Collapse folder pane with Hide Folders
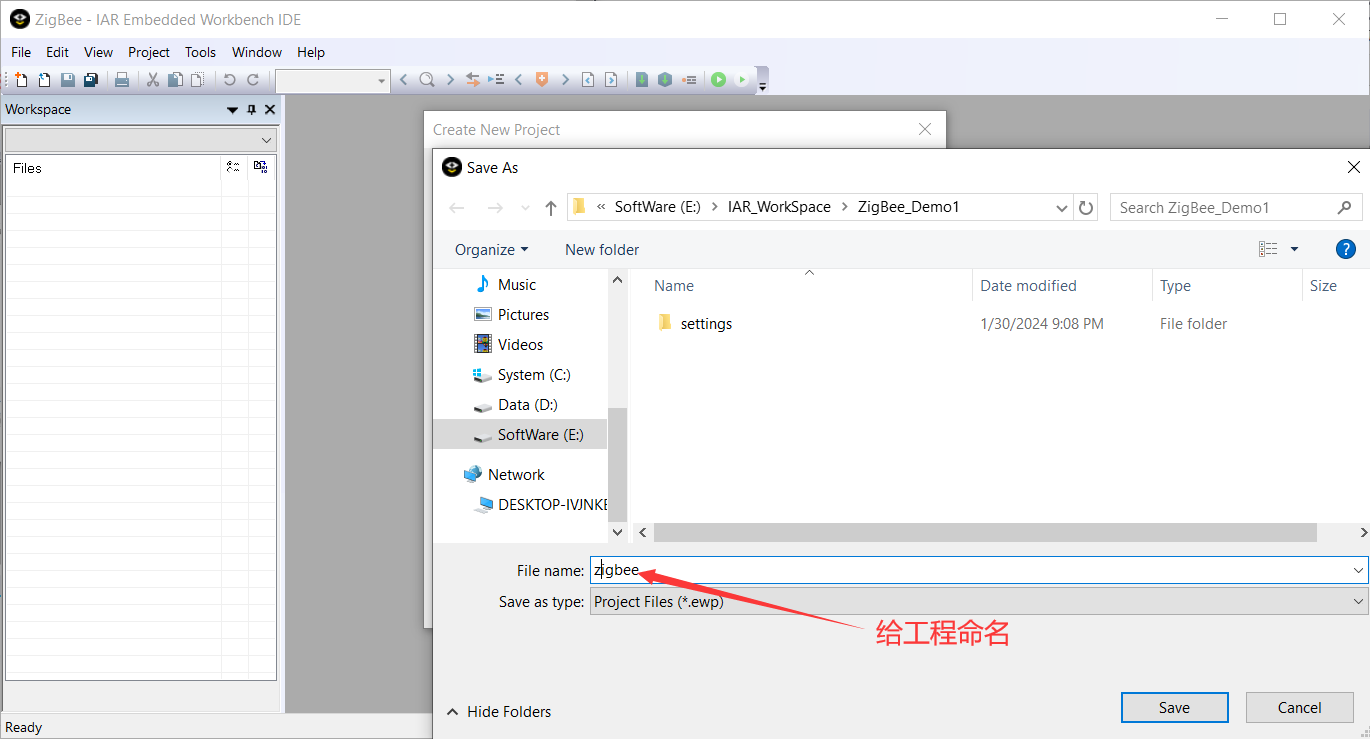The width and height of the screenshot is (1370, 739). click(x=498, y=712)
